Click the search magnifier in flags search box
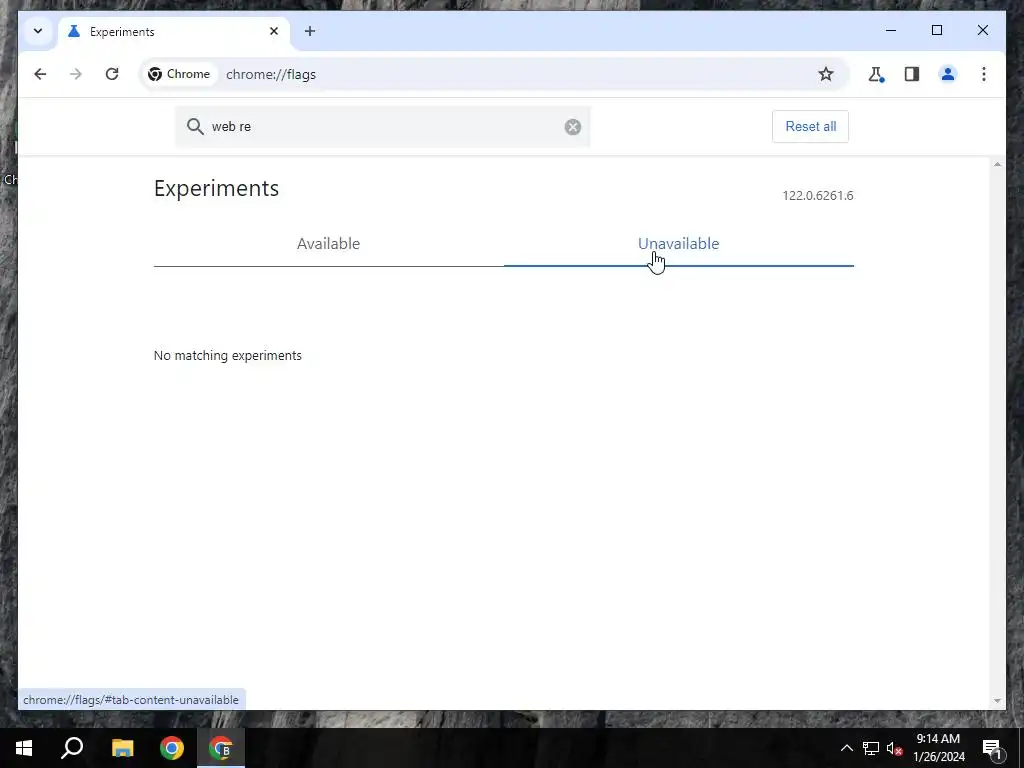 195,127
